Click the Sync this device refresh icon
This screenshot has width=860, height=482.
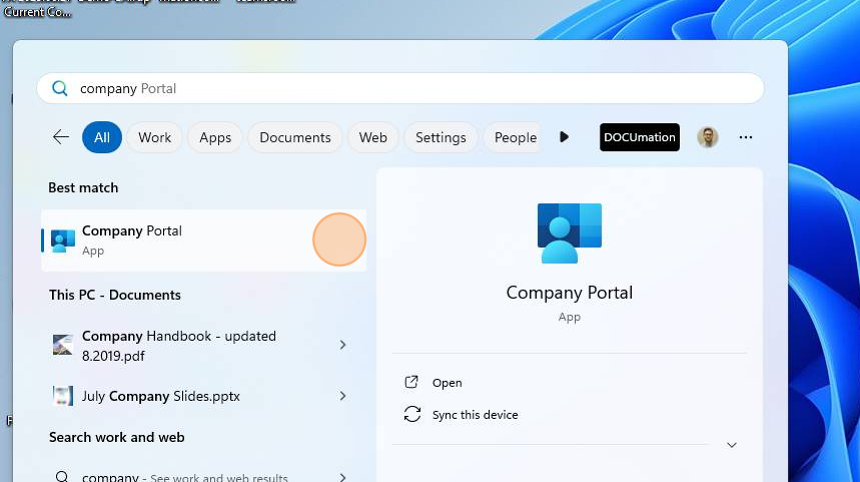coord(412,414)
